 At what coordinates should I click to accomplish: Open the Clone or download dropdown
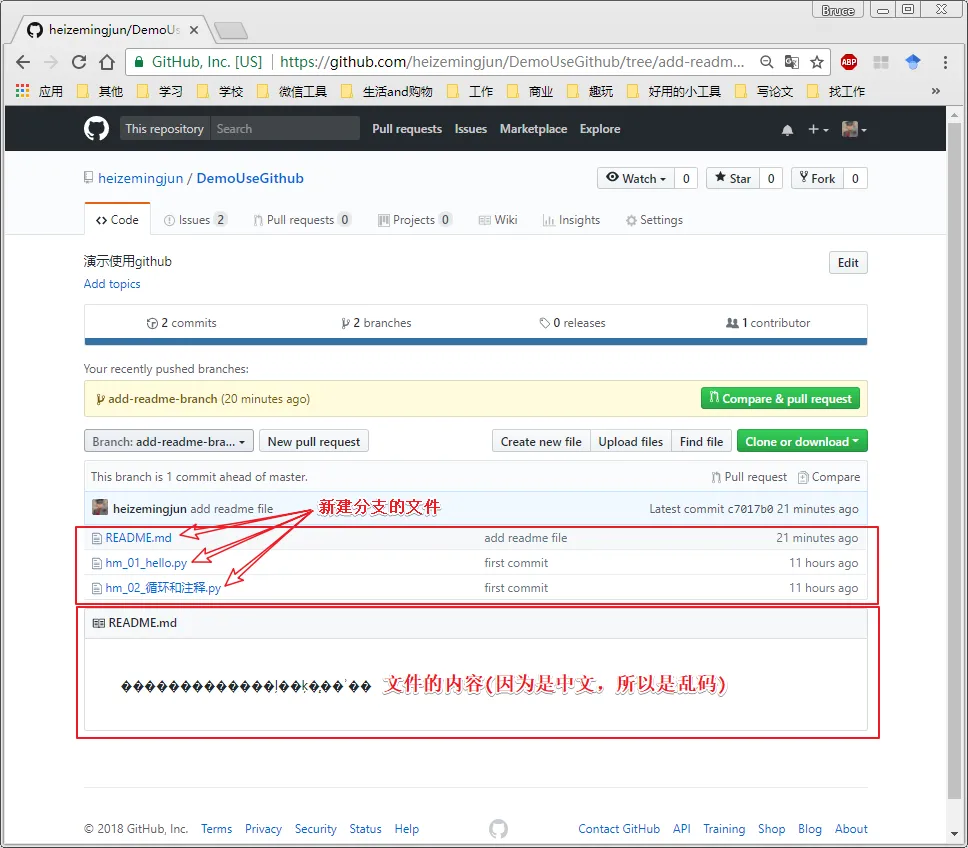[x=802, y=441]
